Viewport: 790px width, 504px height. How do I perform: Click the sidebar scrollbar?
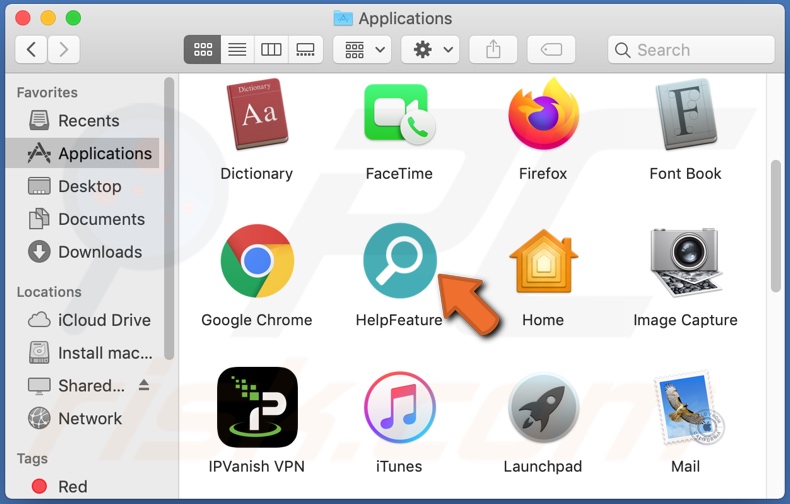[169, 218]
